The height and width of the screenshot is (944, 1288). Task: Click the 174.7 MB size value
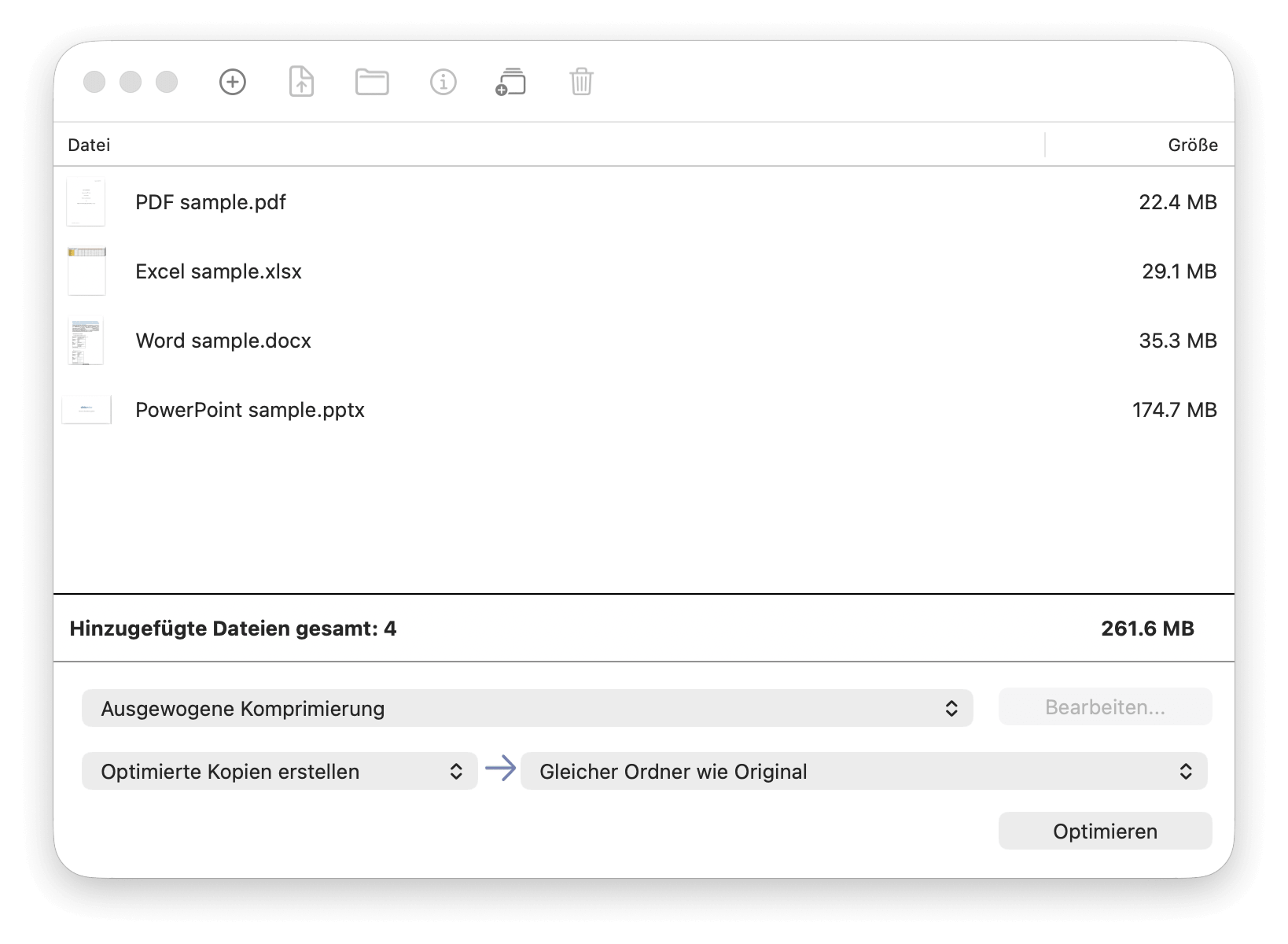[1174, 410]
